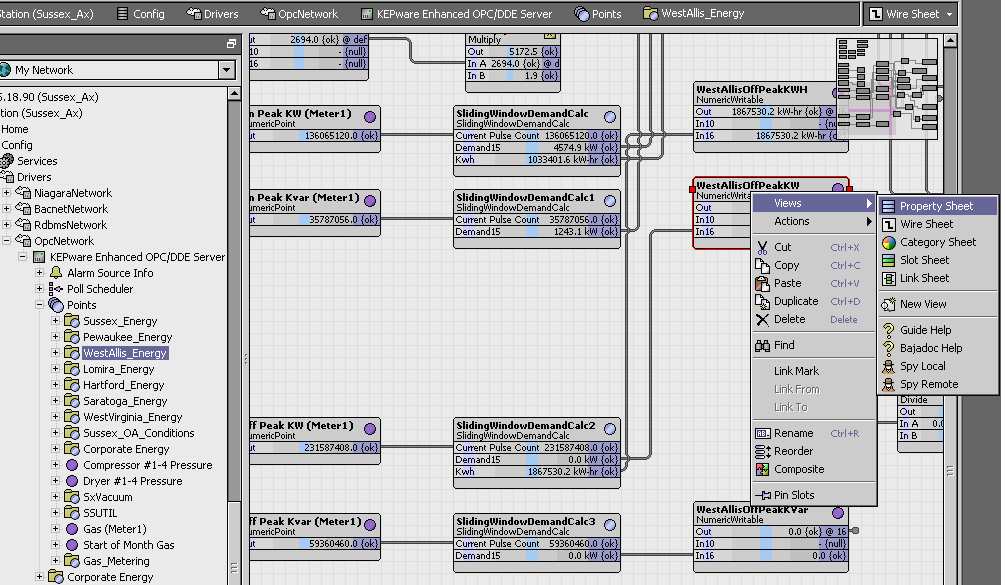Select Property Sheet from Views submenu
Screen dimensions: 1006x585
(x=936, y=206)
